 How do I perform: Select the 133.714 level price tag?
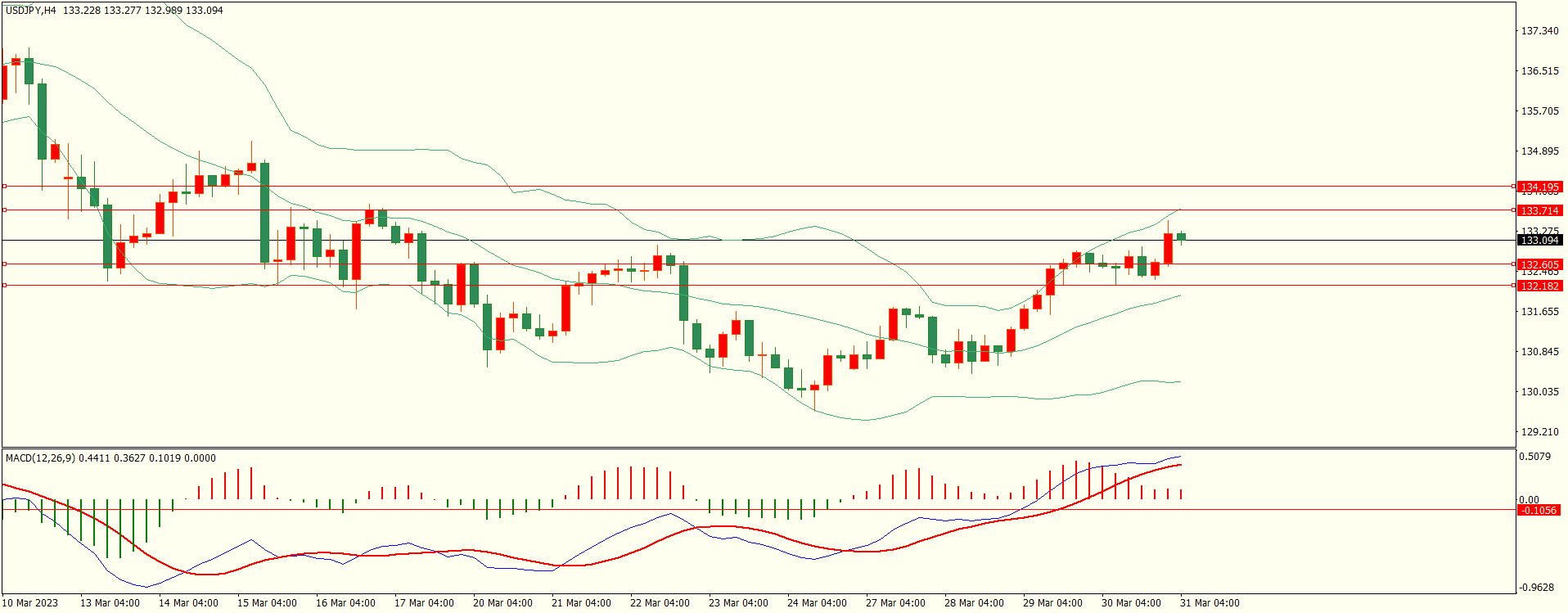click(x=1539, y=211)
